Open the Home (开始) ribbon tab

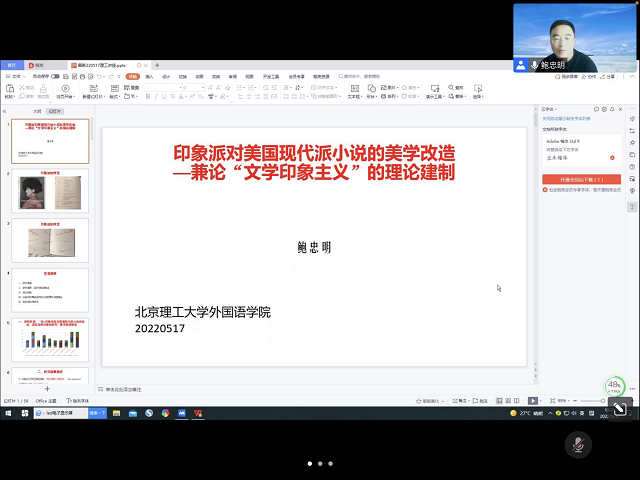pos(133,76)
